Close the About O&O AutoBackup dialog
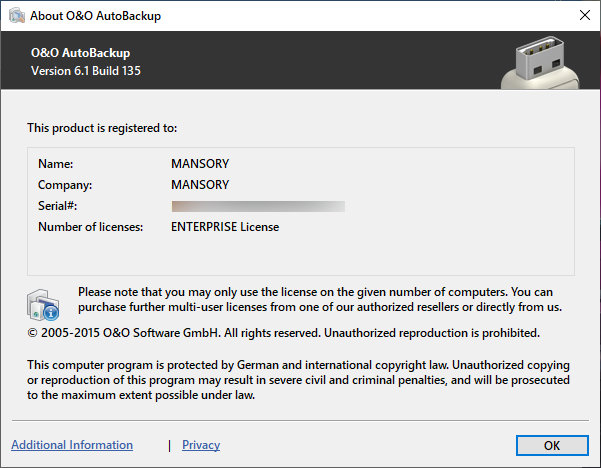 [x=583, y=16]
